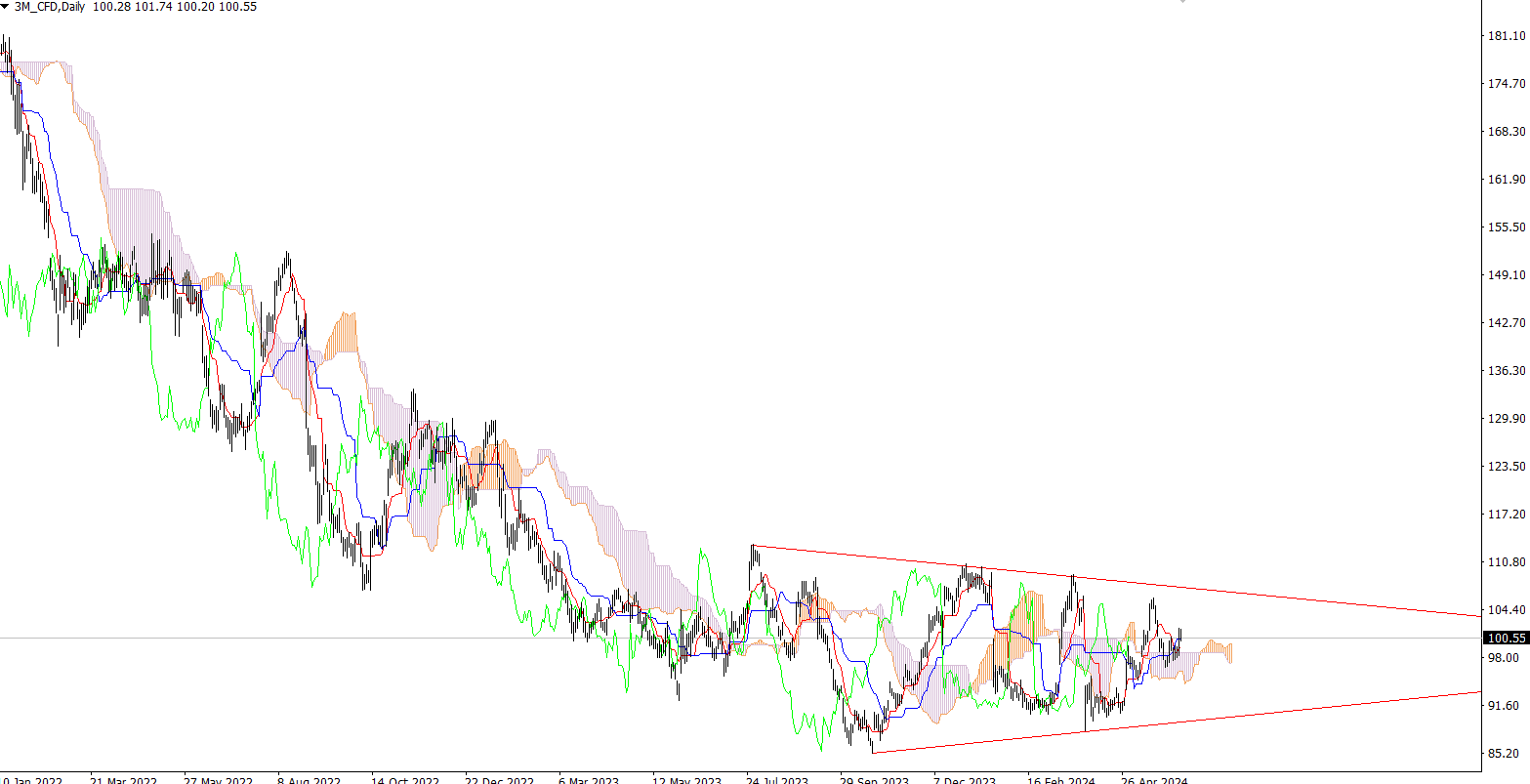Click the 3M_CFD,Daily chart title text

50,6
